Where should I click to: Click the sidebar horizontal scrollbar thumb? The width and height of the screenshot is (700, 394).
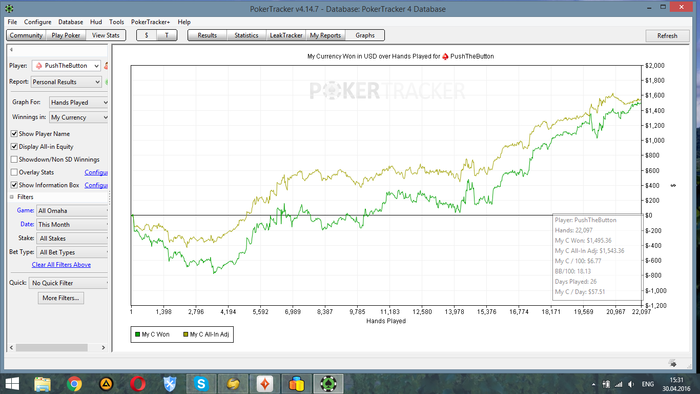52,347
